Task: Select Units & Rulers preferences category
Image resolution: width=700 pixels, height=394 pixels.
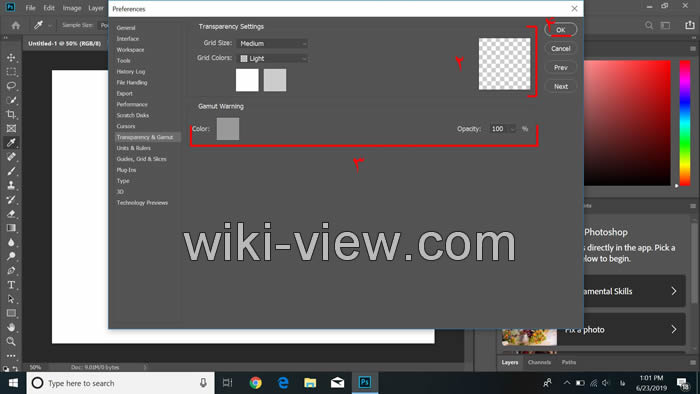Action: (x=133, y=148)
